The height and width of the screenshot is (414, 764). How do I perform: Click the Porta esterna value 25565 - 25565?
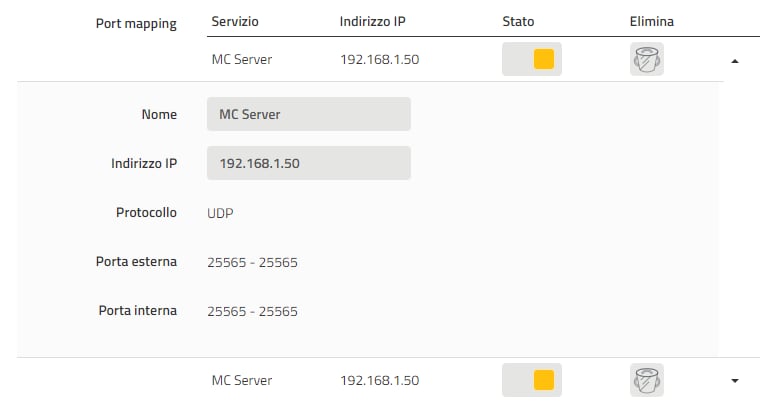coord(252,263)
